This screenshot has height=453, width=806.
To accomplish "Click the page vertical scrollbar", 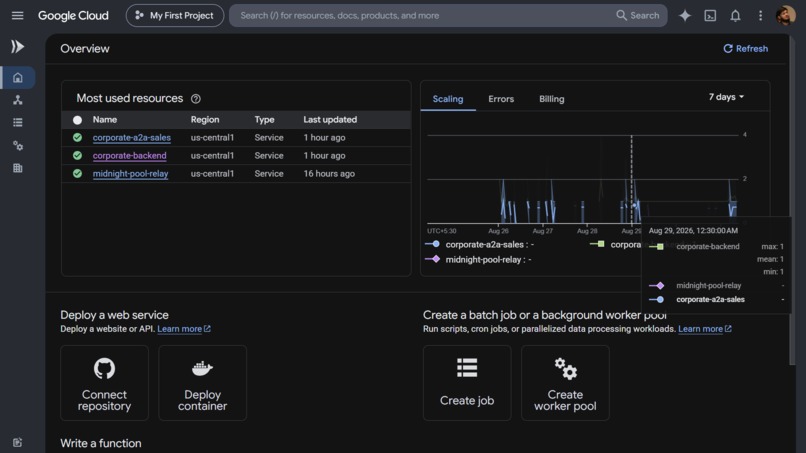I will coord(792,201).
